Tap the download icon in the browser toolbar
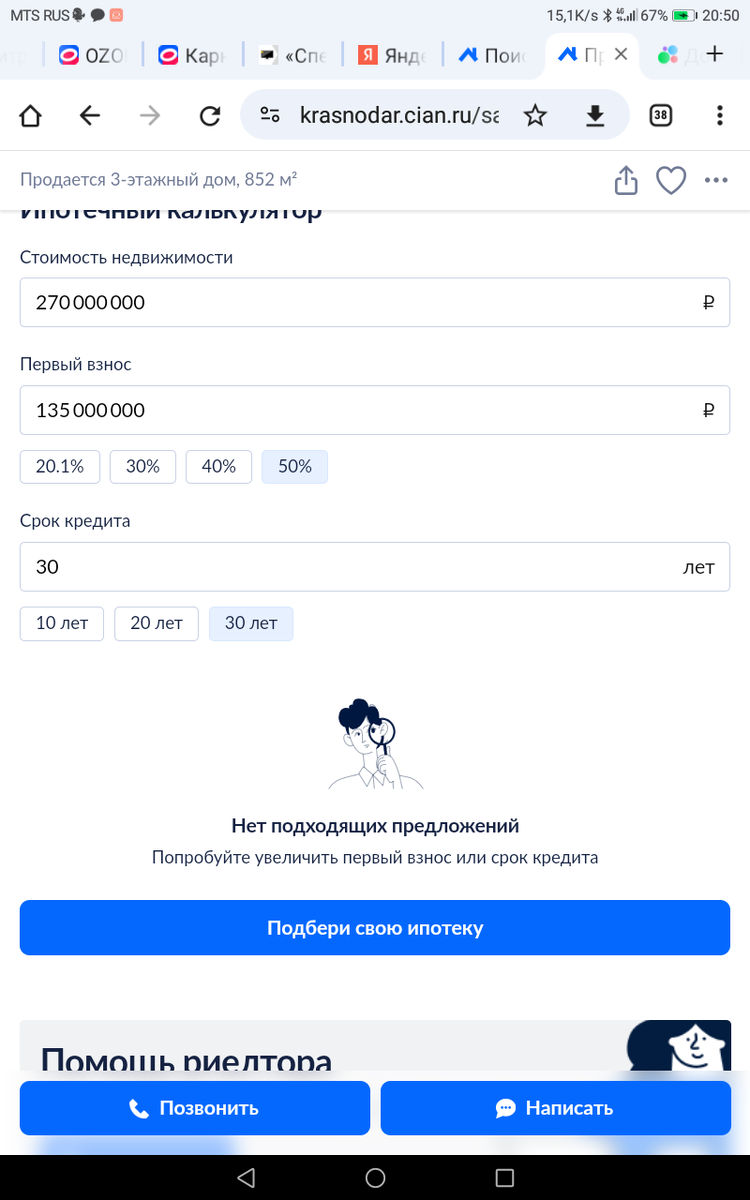 595,115
